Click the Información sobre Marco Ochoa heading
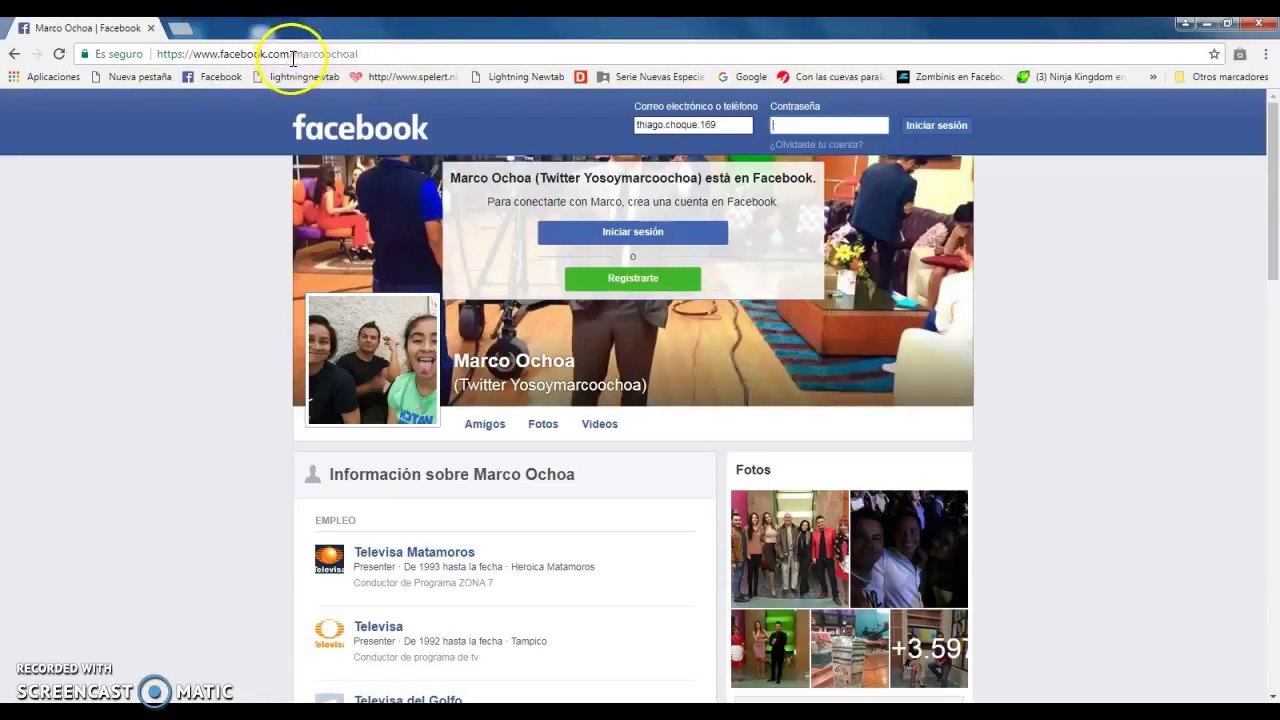The image size is (1280, 720). click(x=452, y=474)
